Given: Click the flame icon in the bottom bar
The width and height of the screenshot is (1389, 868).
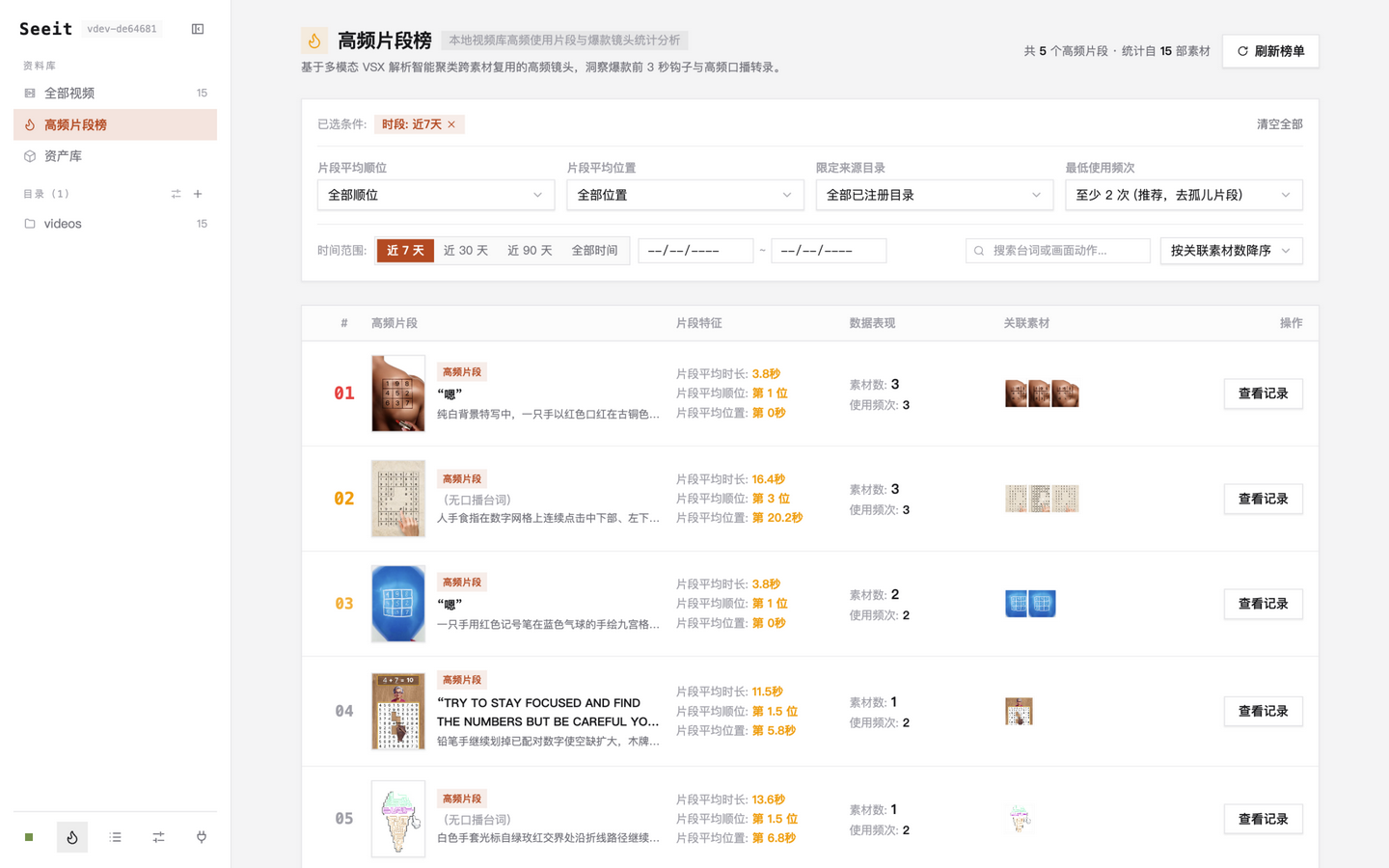Looking at the screenshot, I should pyautogui.click(x=72, y=837).
